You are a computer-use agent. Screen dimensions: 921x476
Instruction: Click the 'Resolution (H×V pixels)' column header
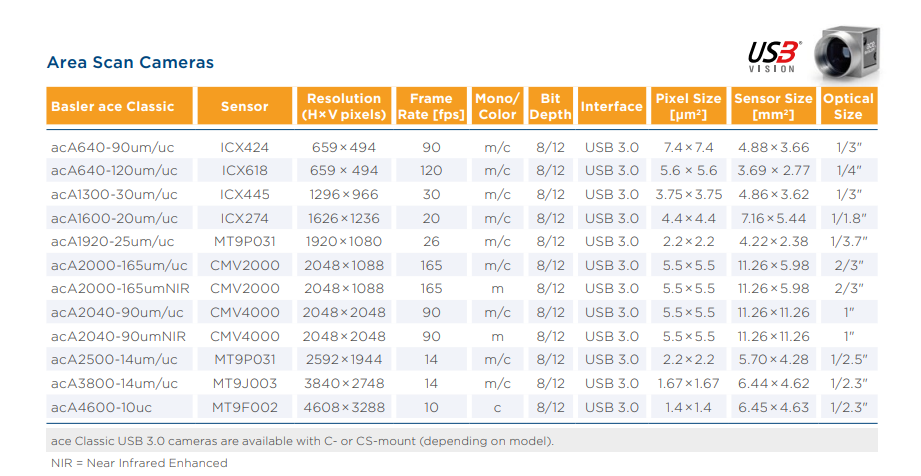point(344,106)
